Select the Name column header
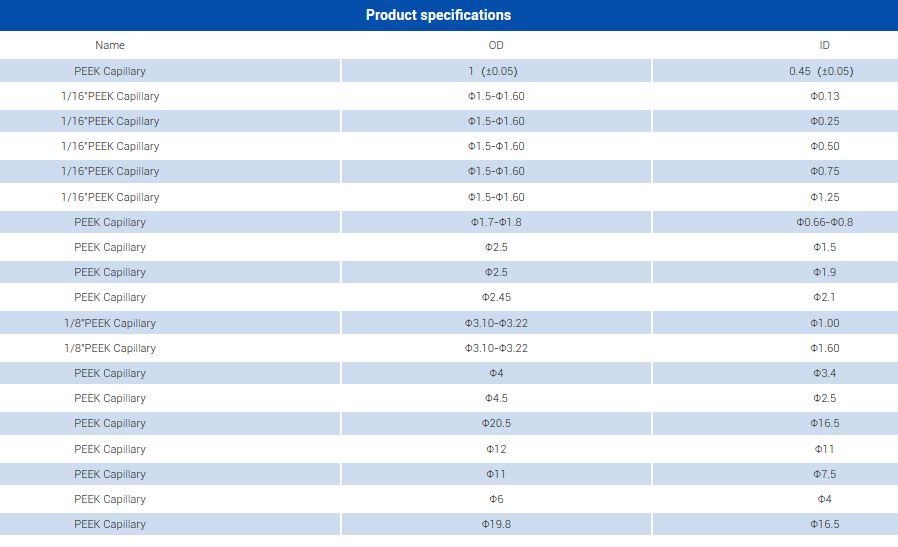898x547 pixels. click(x=110, y=45)
